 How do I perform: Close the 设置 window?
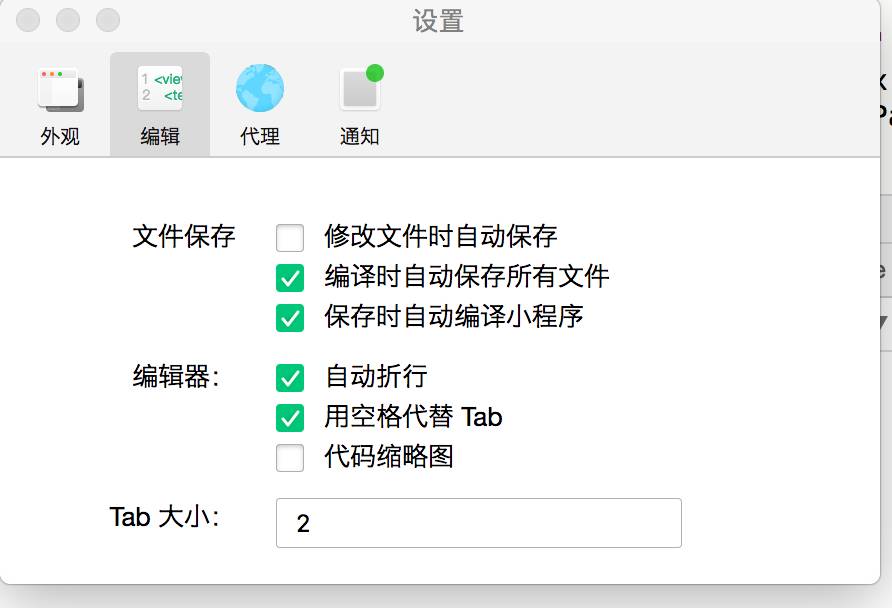pyautogui.click(x=29, y=20)
